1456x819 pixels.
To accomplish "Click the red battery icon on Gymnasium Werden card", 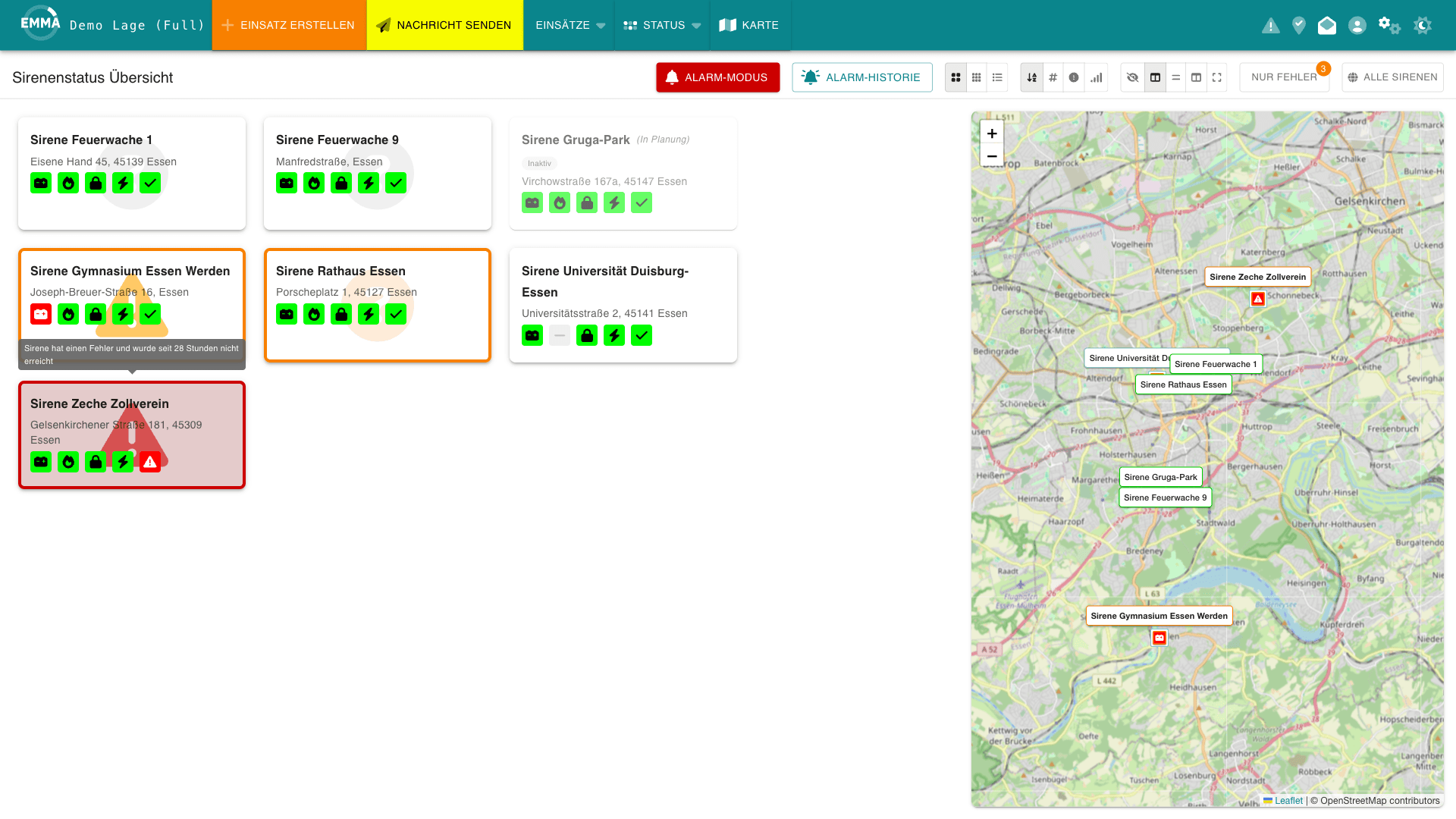I will pos(41,314).
